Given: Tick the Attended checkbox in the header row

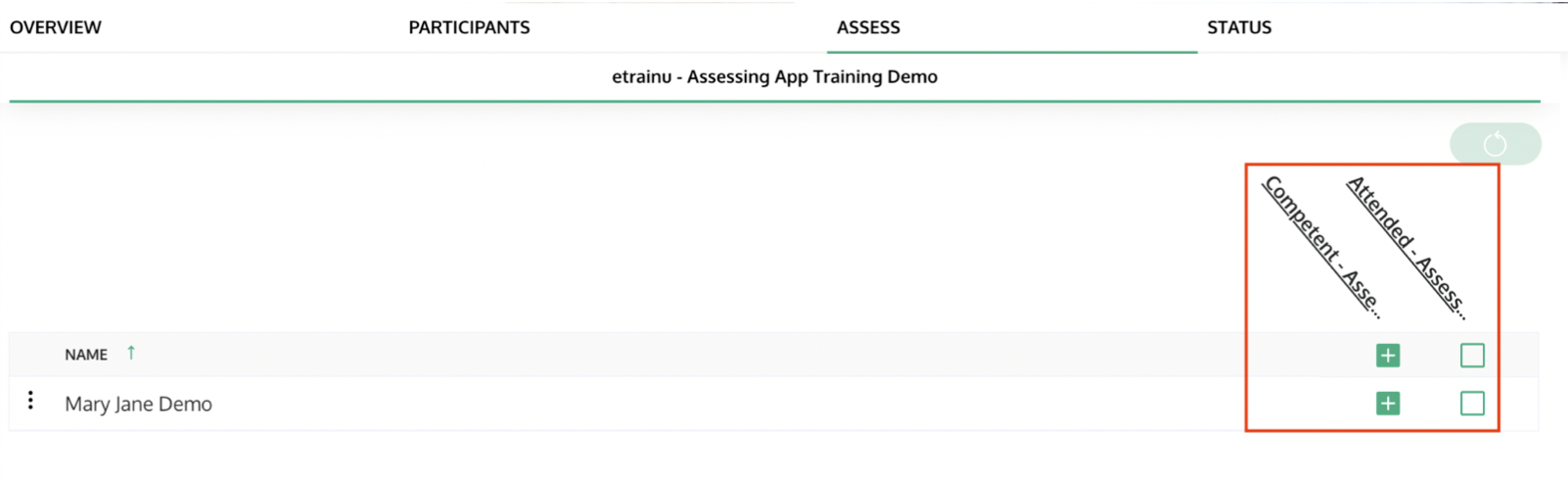Looking at the screenshot, I should [x=1471, y=356].
